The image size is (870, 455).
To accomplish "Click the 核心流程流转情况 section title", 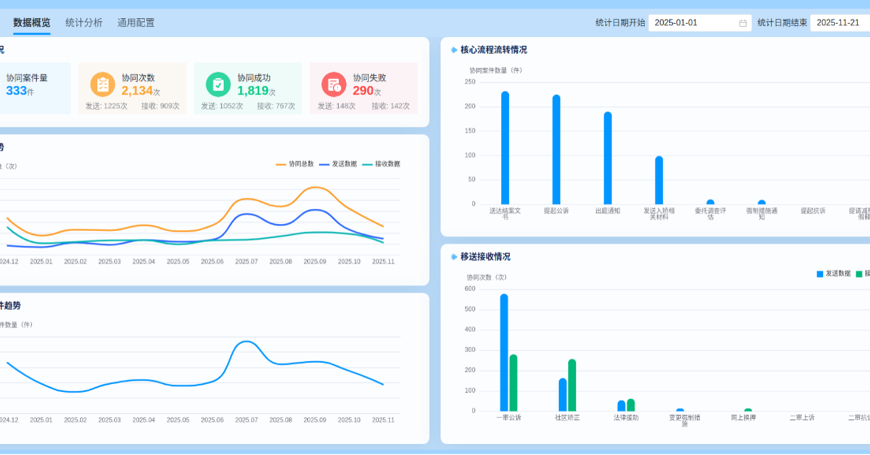I will 494,50.
